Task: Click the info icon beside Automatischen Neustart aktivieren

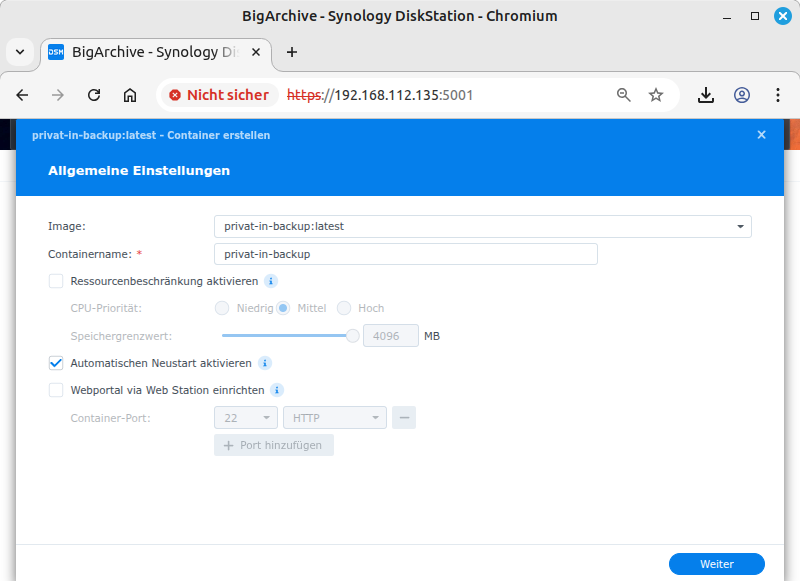Action: pos(264,363)
